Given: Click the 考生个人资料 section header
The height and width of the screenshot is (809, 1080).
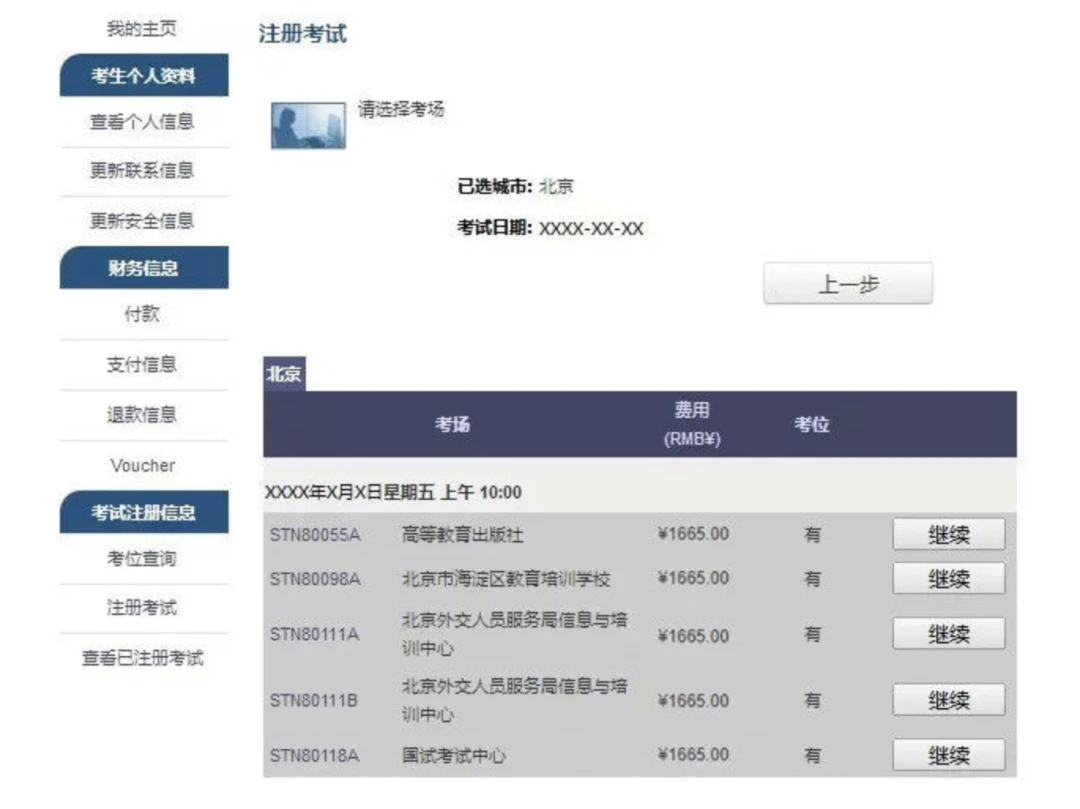Looking at the screenshot, I should coord(144,75).
